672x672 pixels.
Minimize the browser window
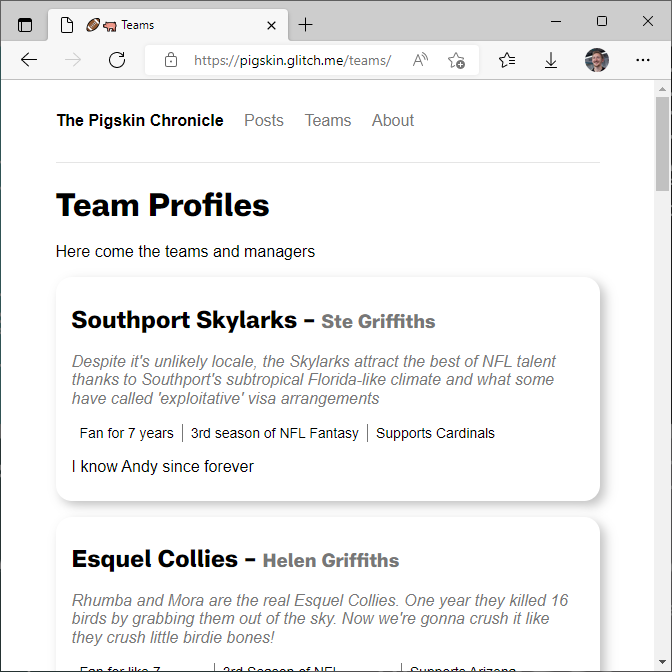[556, 21]
